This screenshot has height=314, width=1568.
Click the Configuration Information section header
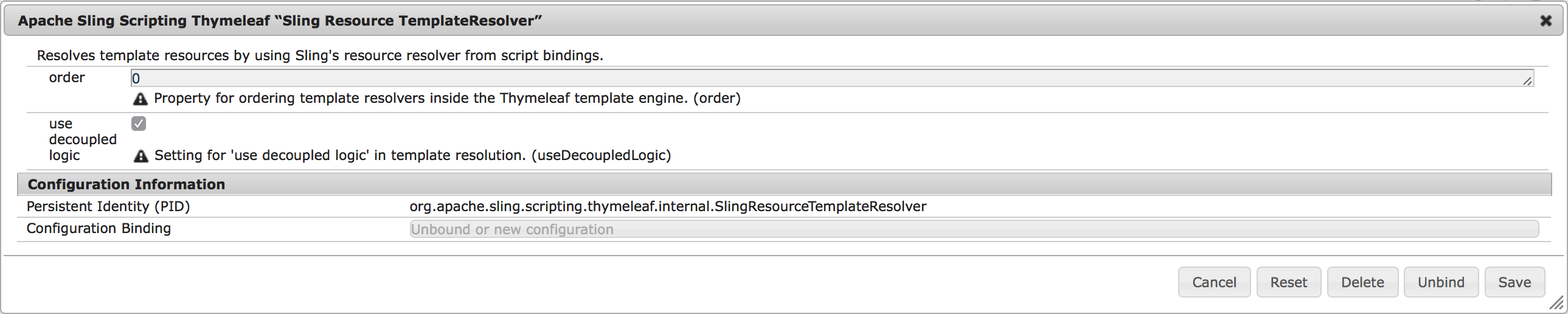(x=126, y=184)
